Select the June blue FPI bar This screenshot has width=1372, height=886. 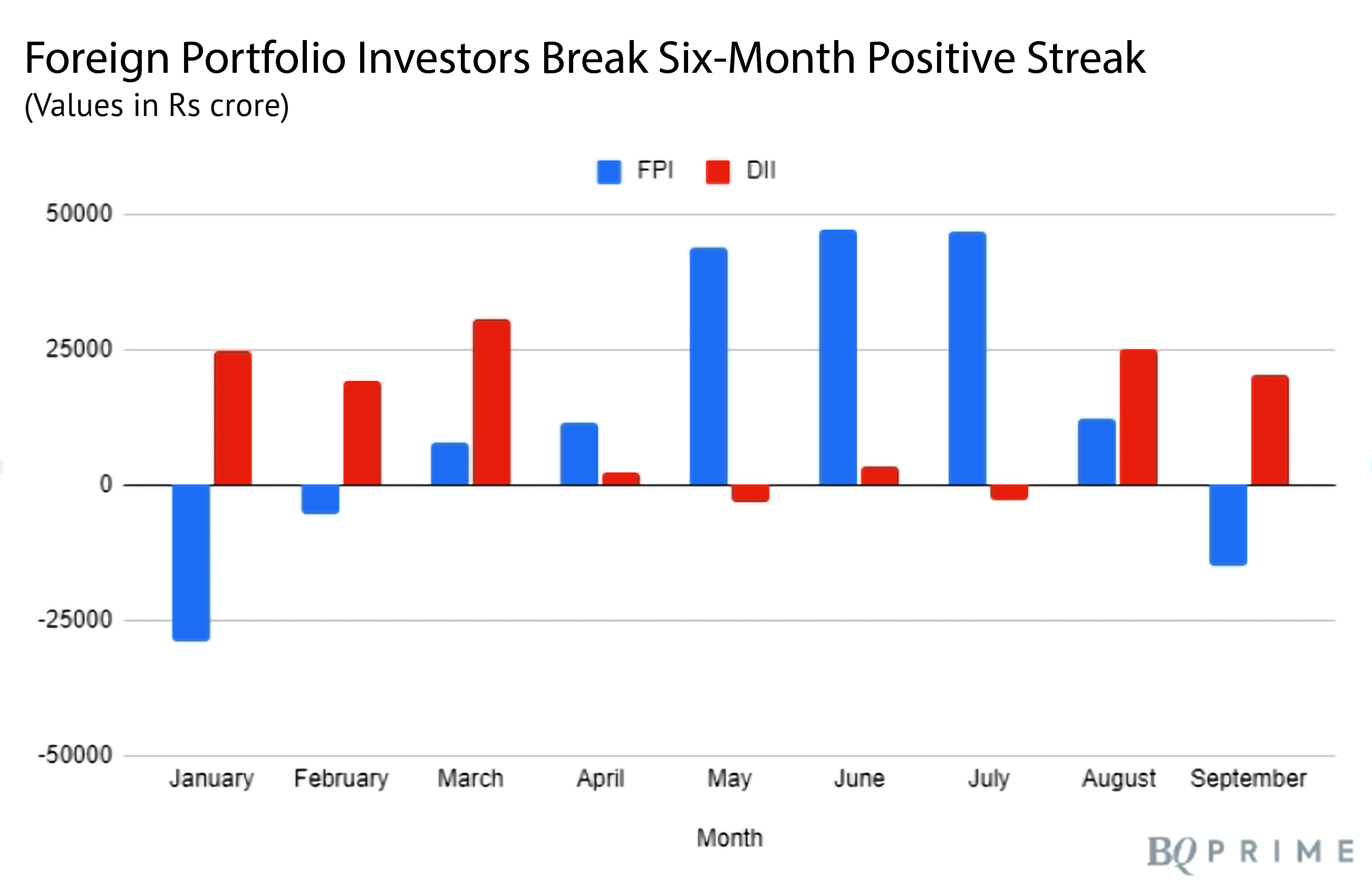837,357
